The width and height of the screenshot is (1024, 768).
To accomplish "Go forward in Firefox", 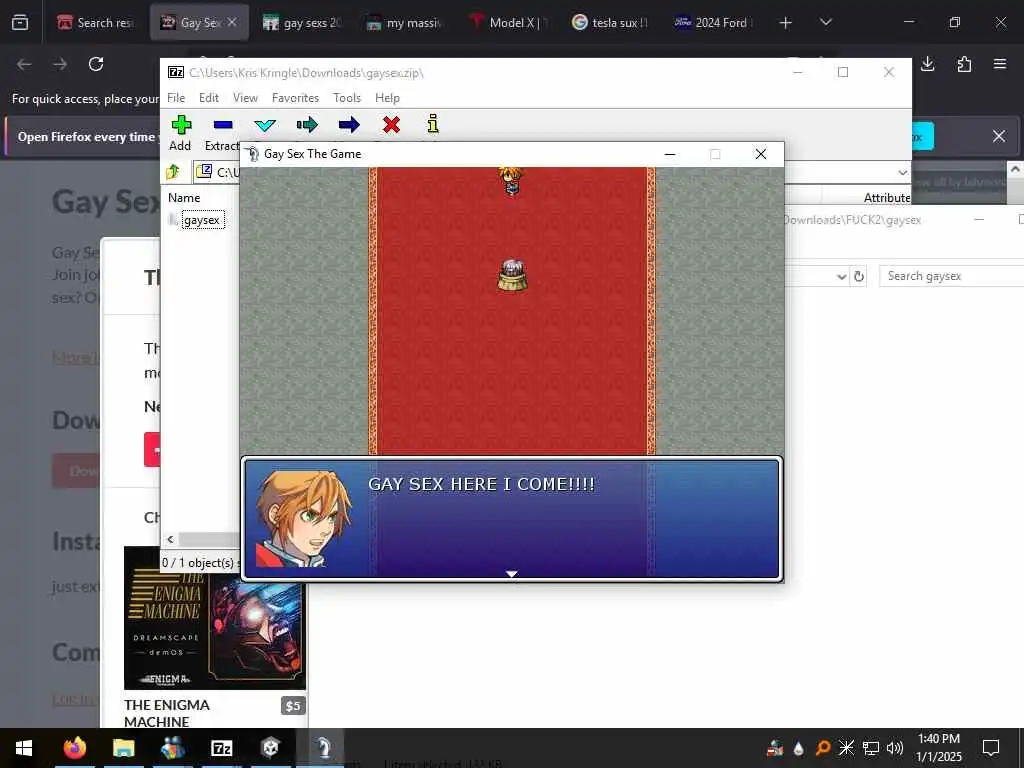I will pos(60,64).
